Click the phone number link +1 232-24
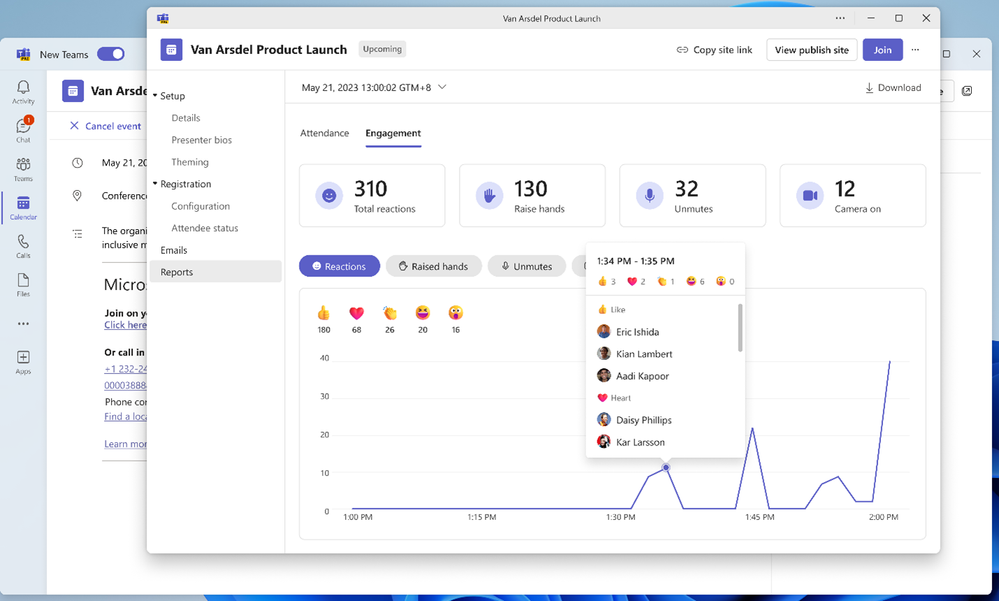Image resolution: width=999 pixels, height=601 pixels. pos(126,368)
